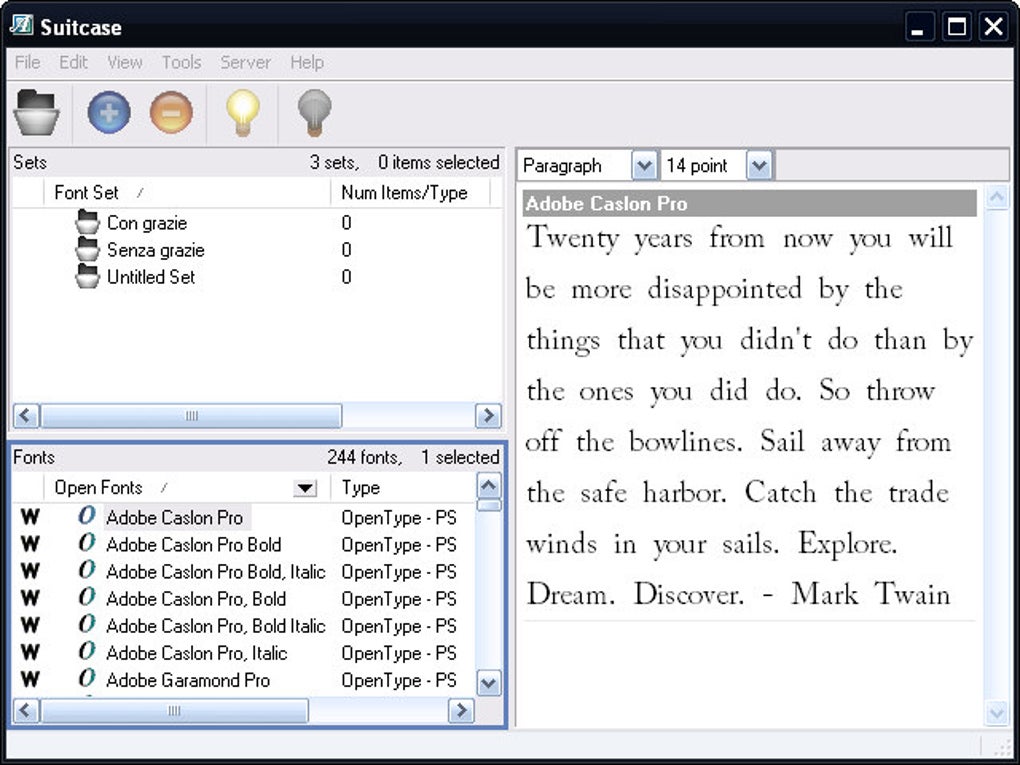The height and width of the screenshot is (765, 1020).
Task: Select the Senza grazie font set
Action: [155, 250]
